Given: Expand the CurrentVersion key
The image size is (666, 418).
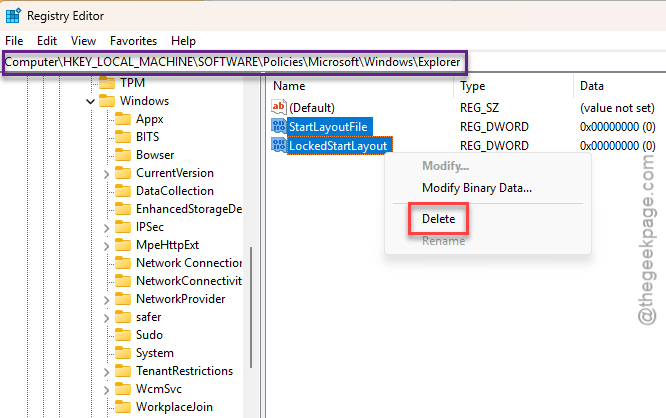Looking at the screenshot, I should click(106, 174).
